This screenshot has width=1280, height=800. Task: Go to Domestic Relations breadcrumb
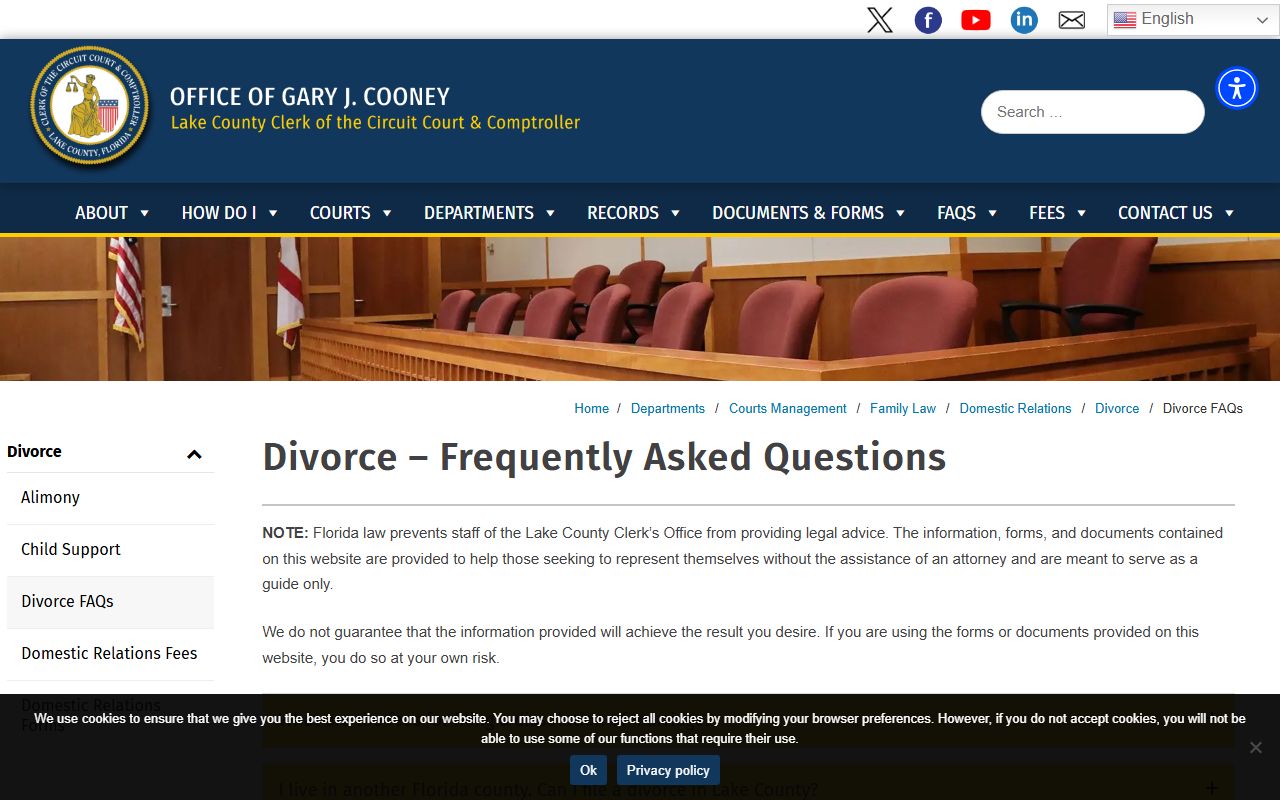1015,408
